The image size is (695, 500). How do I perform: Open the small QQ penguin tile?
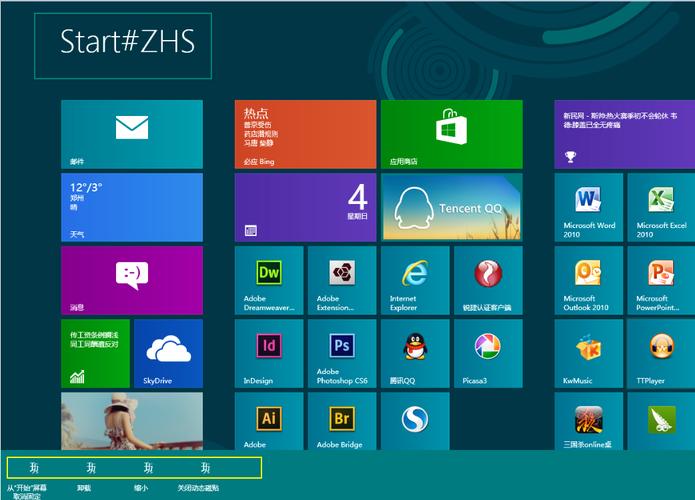[x=415, y=354]
